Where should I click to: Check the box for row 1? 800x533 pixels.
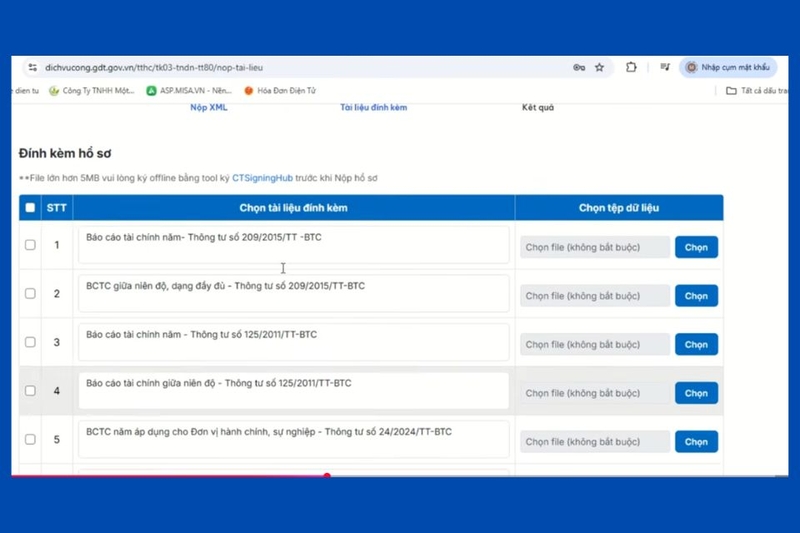(30, 245)
